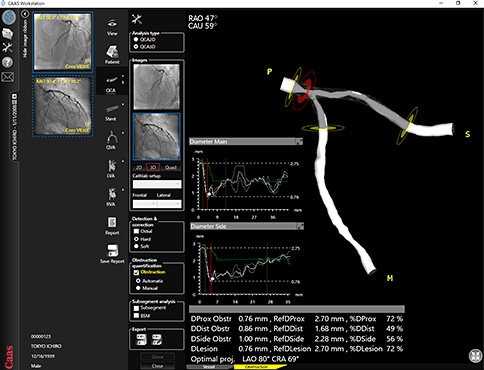Click the round icon in bottom-right corner
Viewport: 484px width, 370px height.
coord(475,356)
